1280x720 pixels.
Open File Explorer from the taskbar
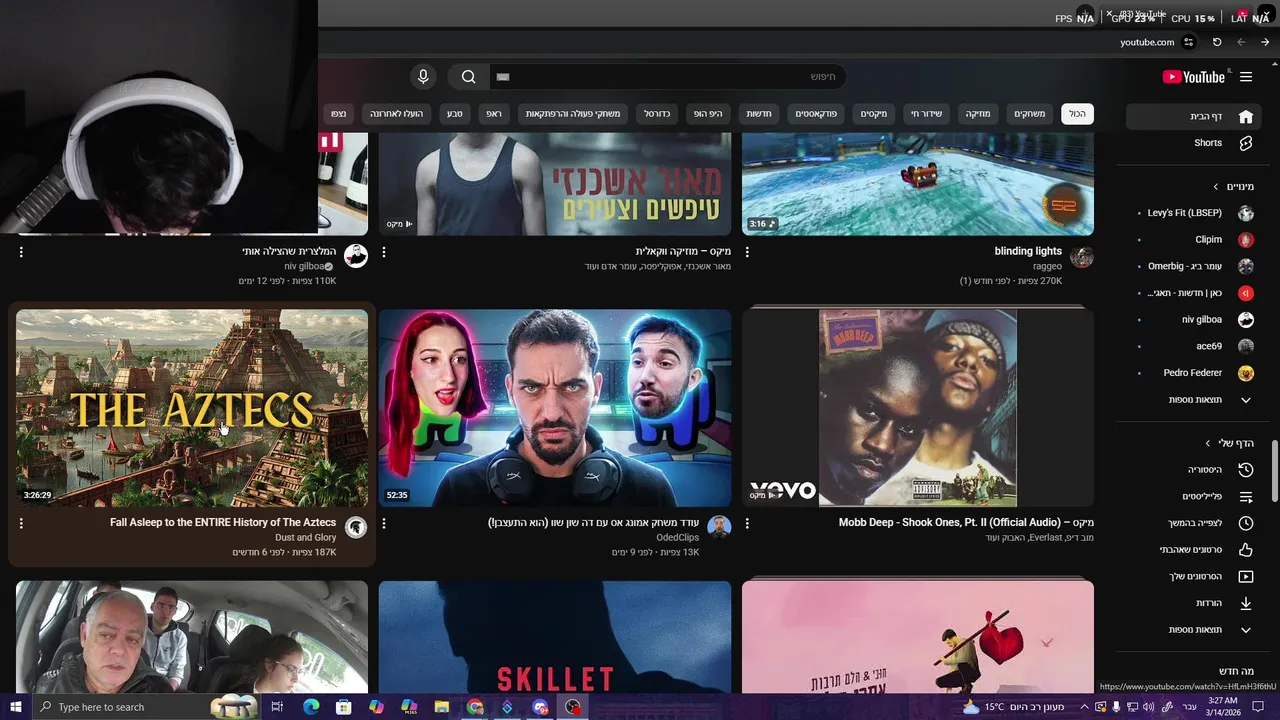coord(442,707)
